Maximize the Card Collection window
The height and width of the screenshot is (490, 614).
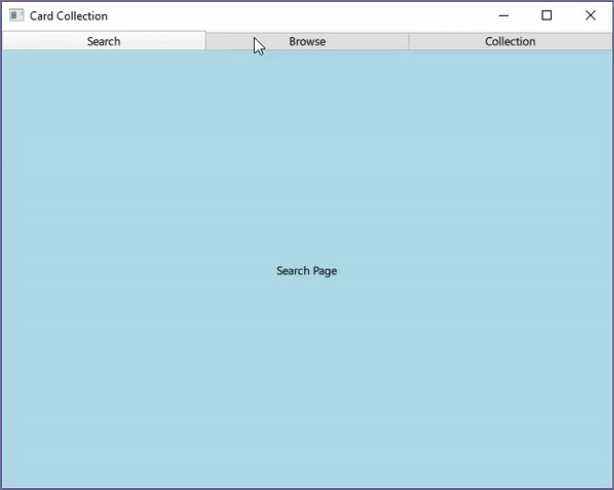tap(547, 16)
